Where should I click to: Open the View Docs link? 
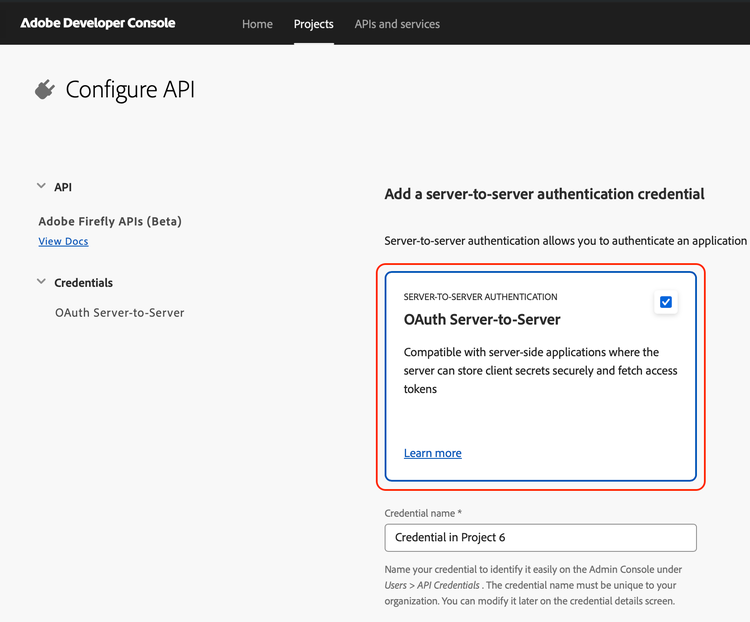click(x=64, y=241)
